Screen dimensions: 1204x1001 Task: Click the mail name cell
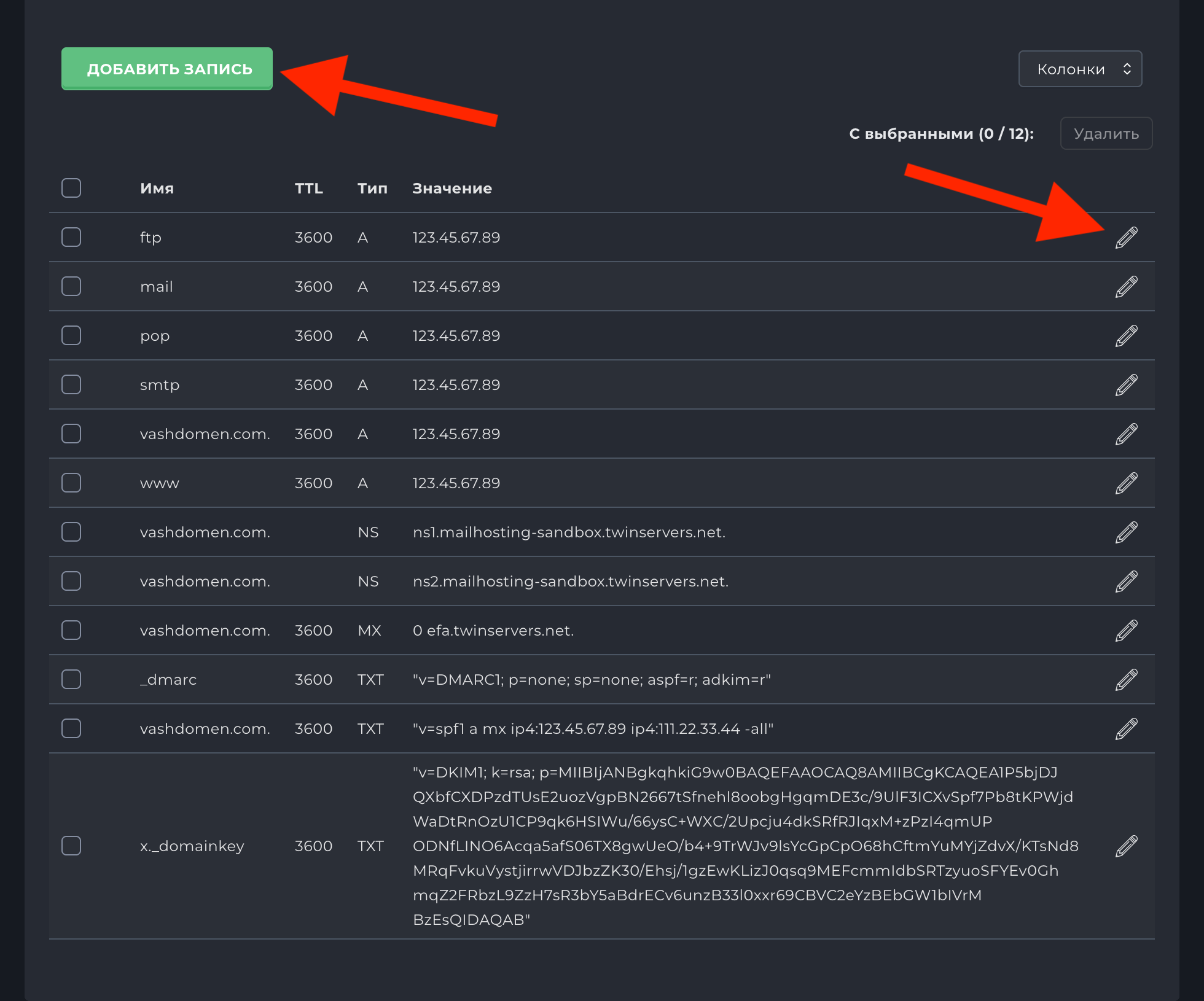[x=157, y=287]
